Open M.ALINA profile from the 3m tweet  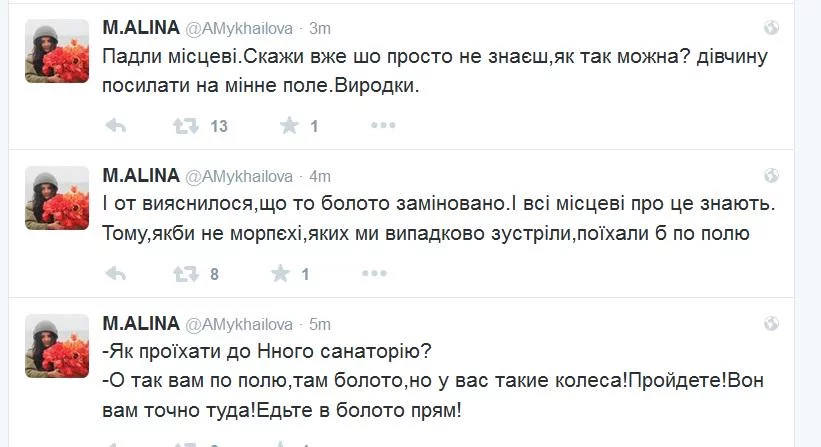pos(141,28)
